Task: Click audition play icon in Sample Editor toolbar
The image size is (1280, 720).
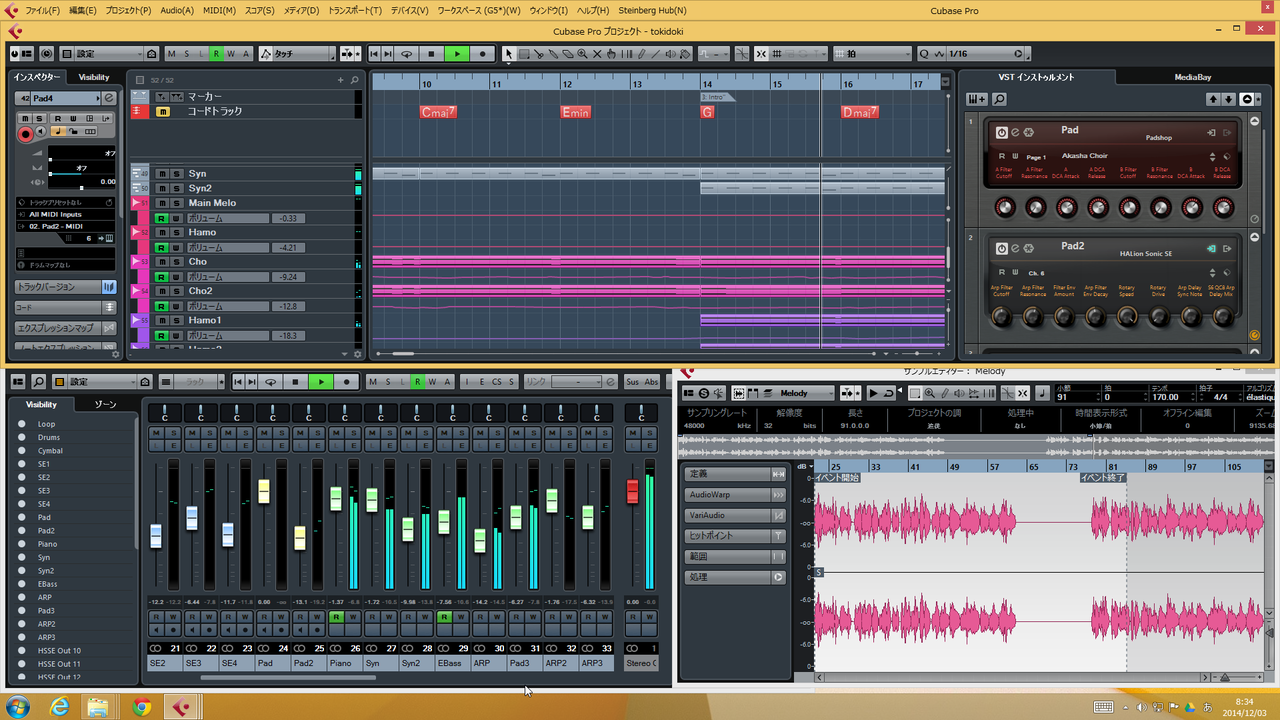Action: (x=873, y=393)
